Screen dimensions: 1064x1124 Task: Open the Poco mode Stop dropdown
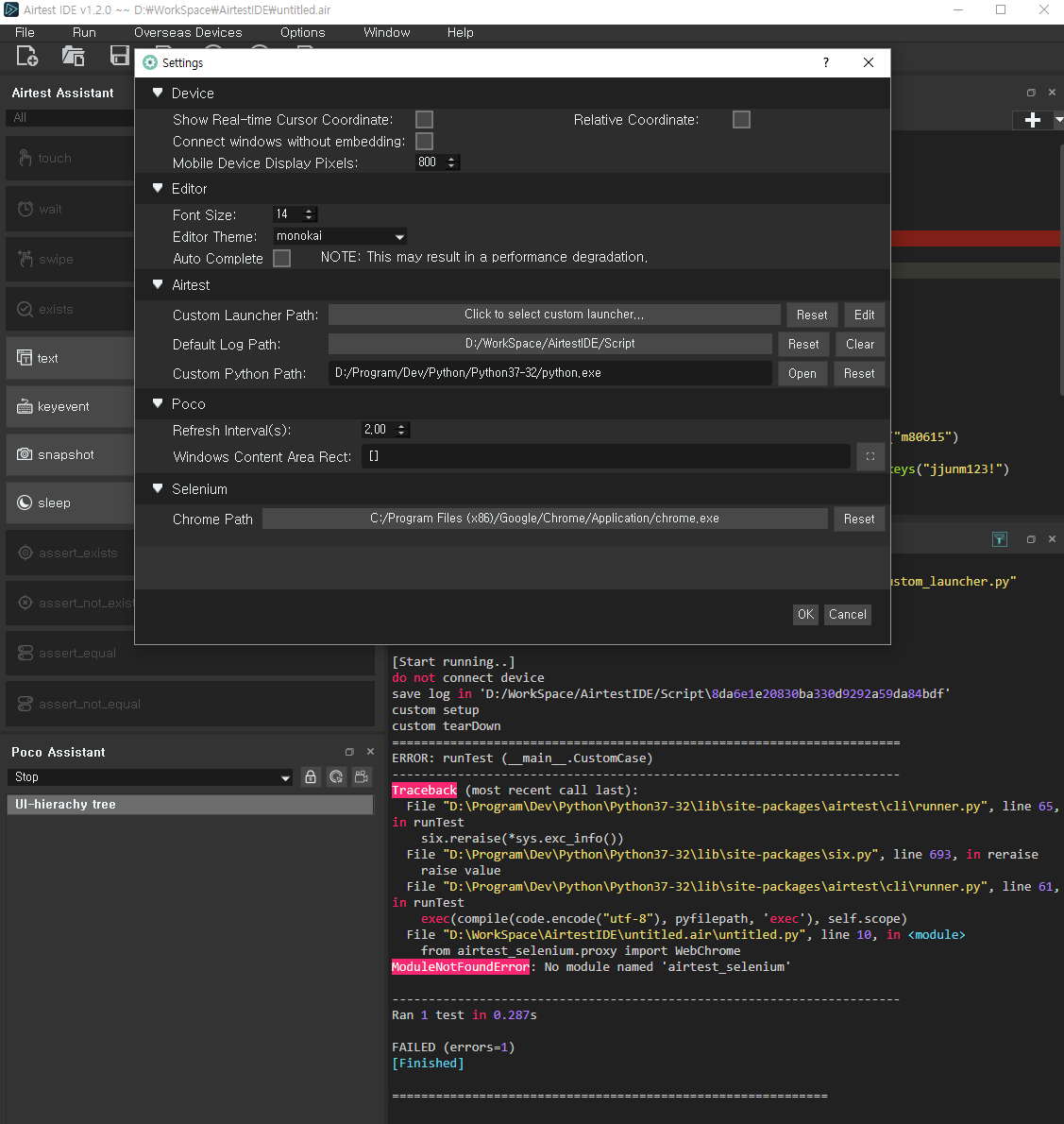click(150, 777)
